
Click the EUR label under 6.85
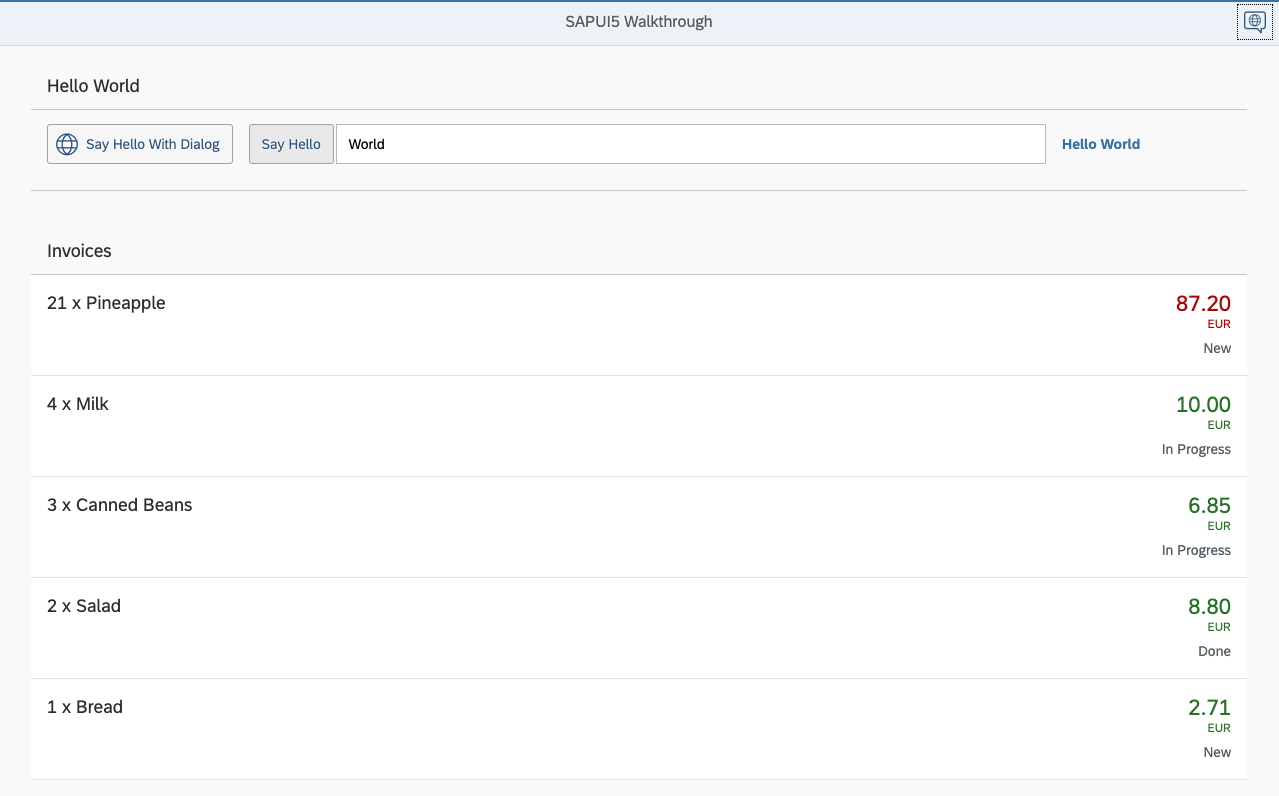1219,526
